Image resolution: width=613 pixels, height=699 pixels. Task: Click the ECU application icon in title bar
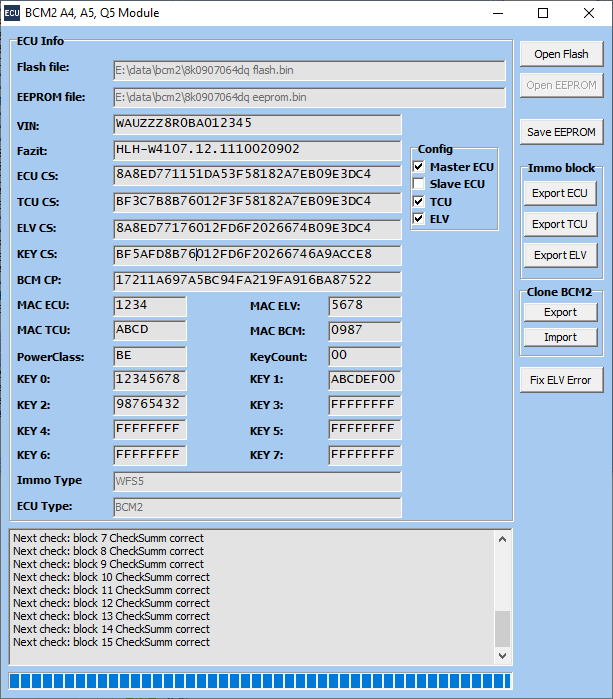[x=12, y=13]
